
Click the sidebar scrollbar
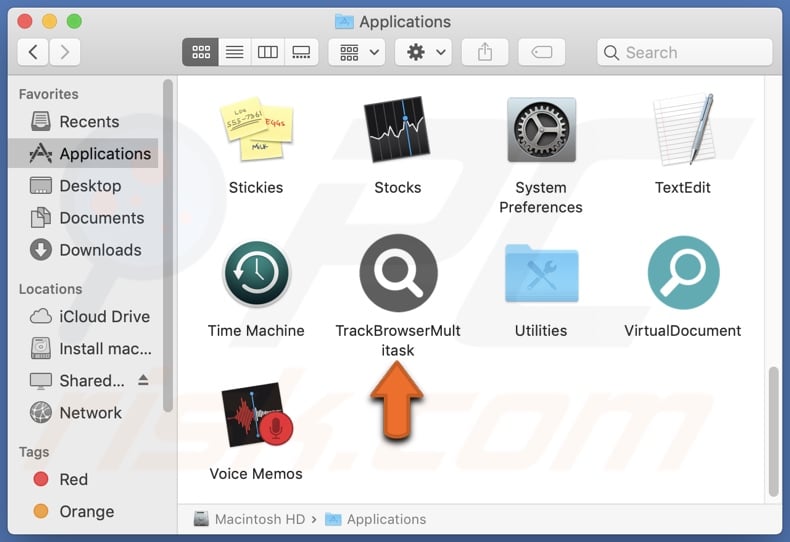168,245
